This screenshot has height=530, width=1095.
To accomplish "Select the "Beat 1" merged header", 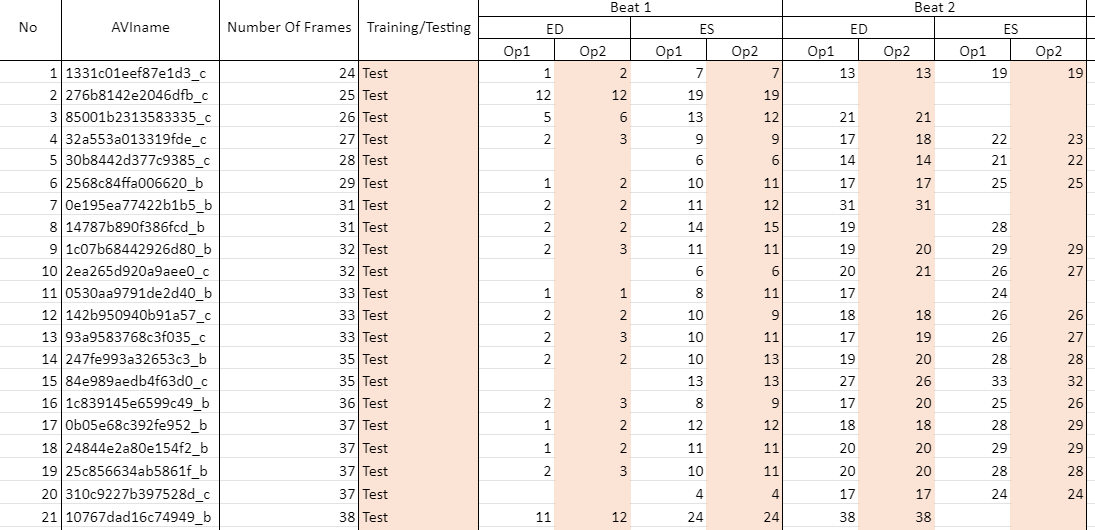I will click(630, 7).
